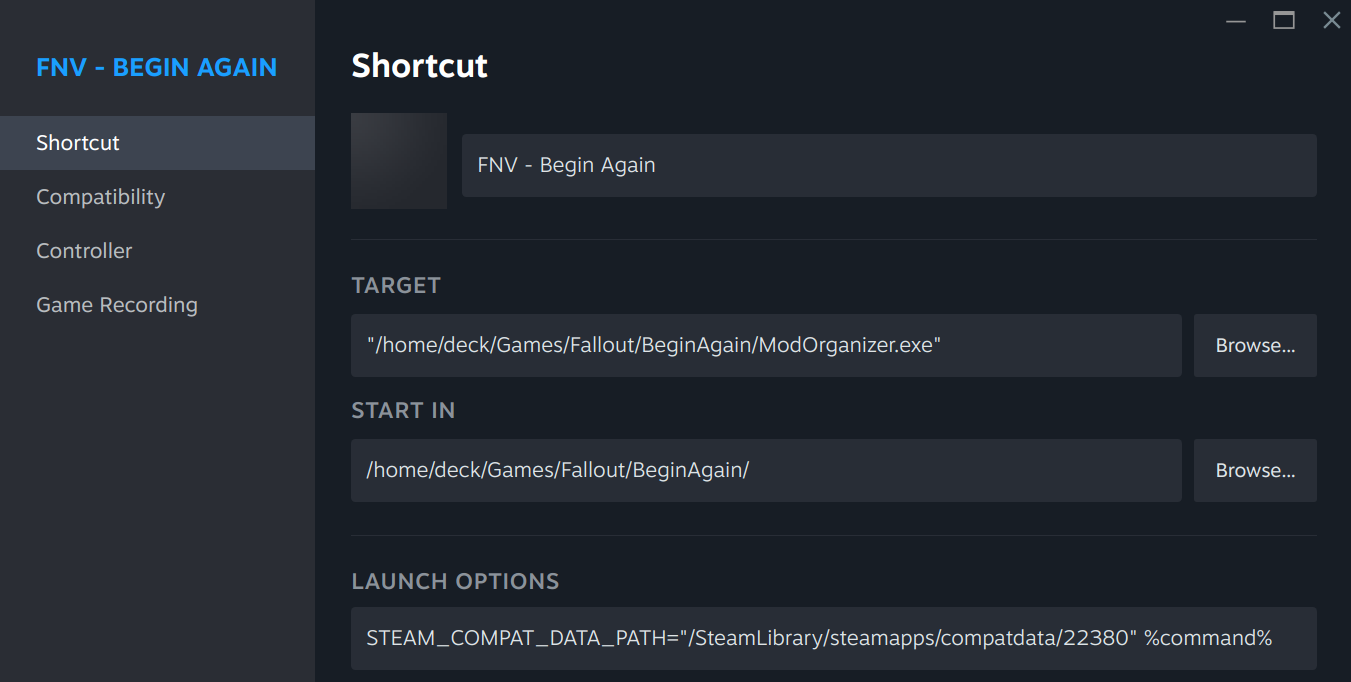
Task: Click the START IN section label
Action: [x=403, y=411]
